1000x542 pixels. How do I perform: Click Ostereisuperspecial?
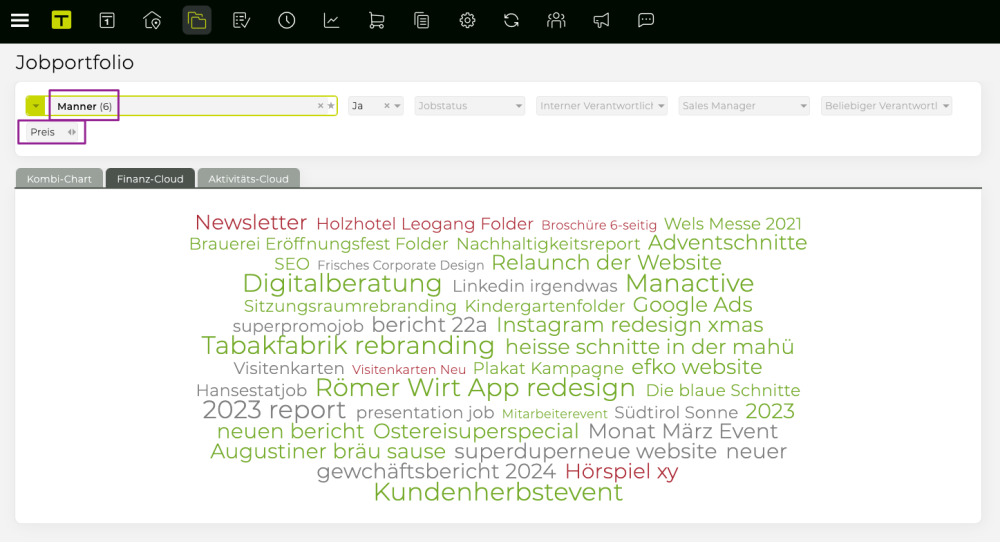[476, 431]
